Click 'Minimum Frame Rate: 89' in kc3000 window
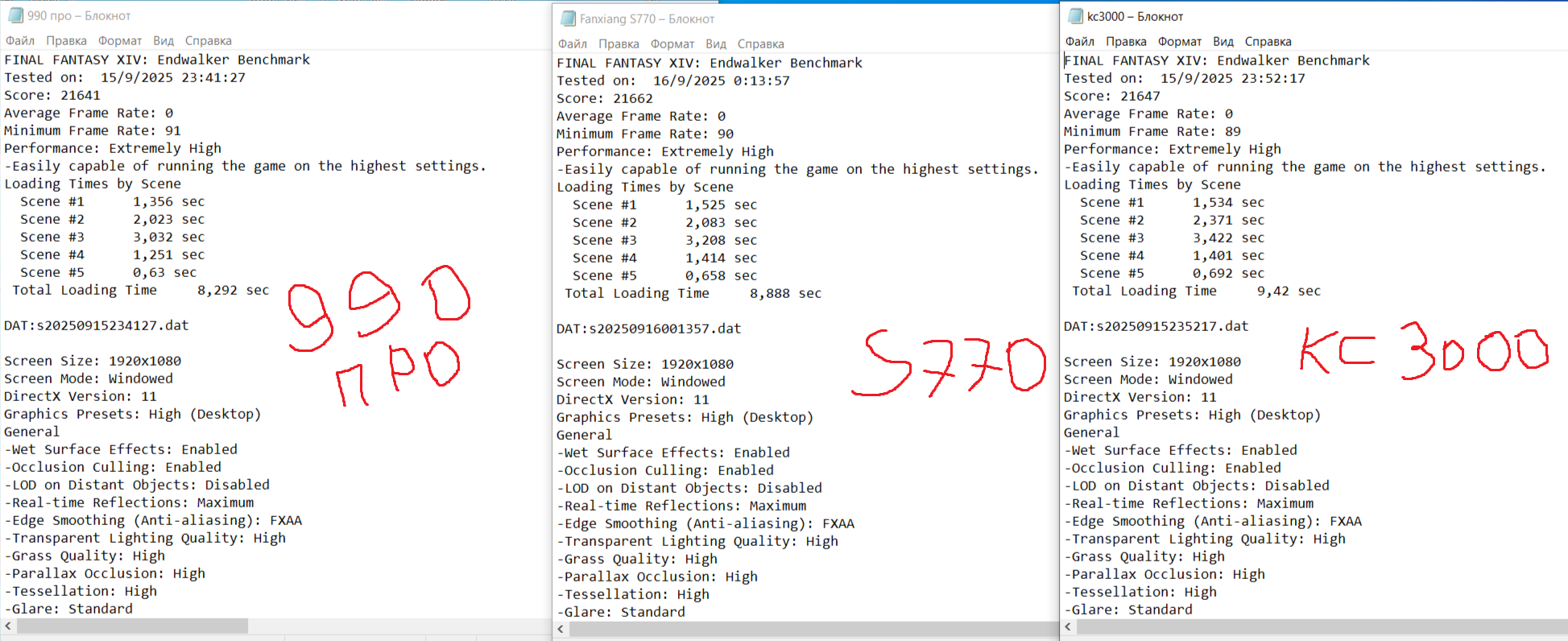The width and height of the screenshot is (1568, 641). tap(1152, 131)
